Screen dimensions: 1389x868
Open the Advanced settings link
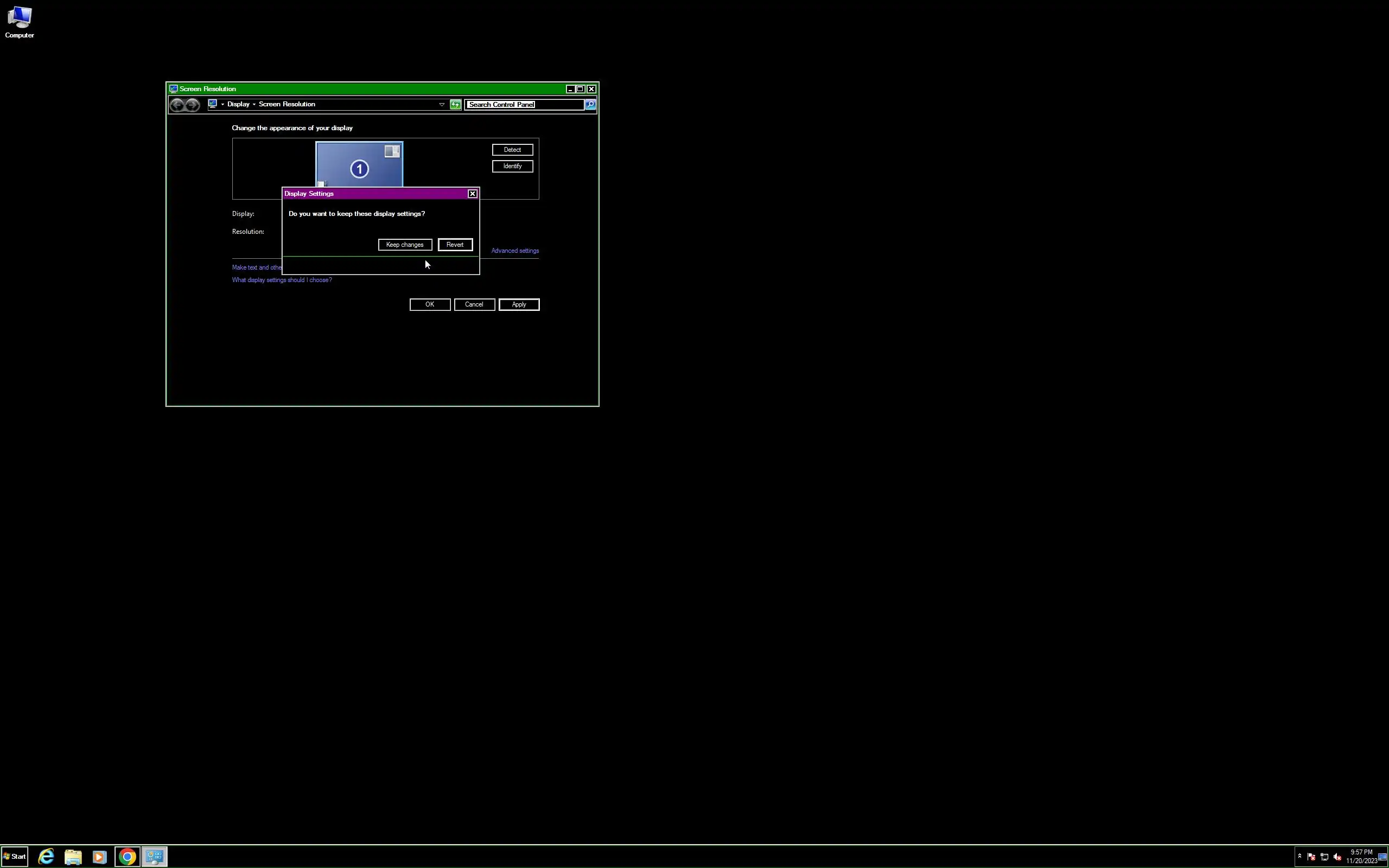click(515, 251)
